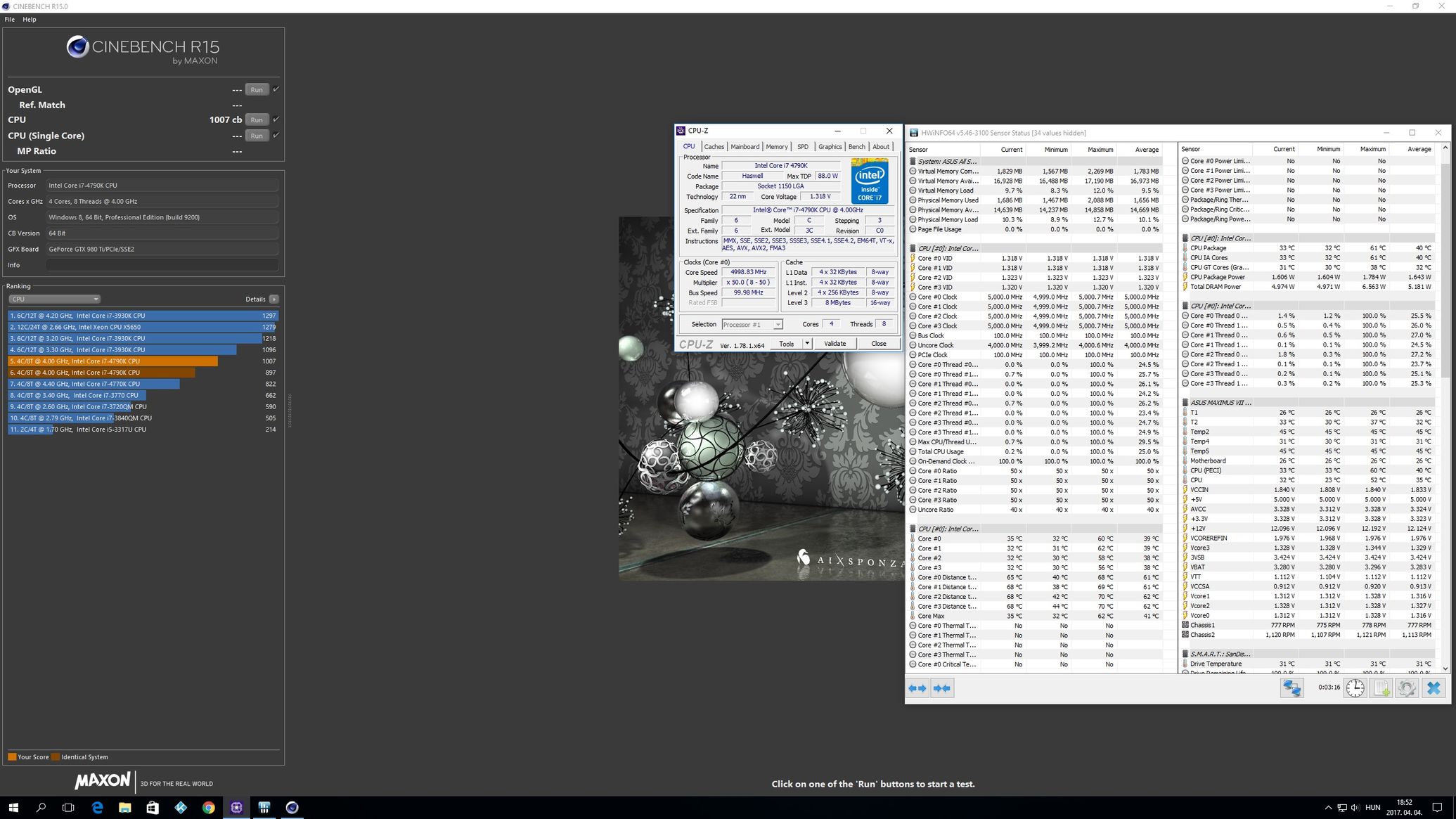Click the expand columns arrows icon in HWiNFO

click(917, 688)
